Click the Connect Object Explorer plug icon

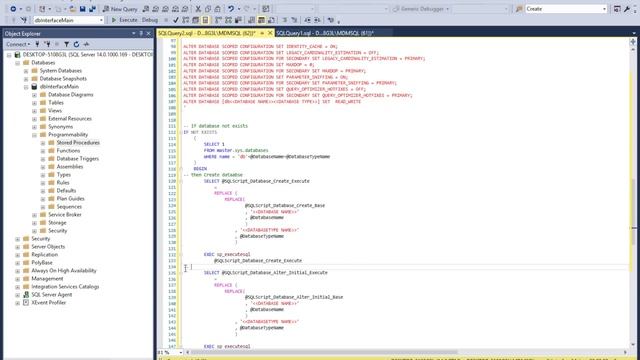point(37,44)
